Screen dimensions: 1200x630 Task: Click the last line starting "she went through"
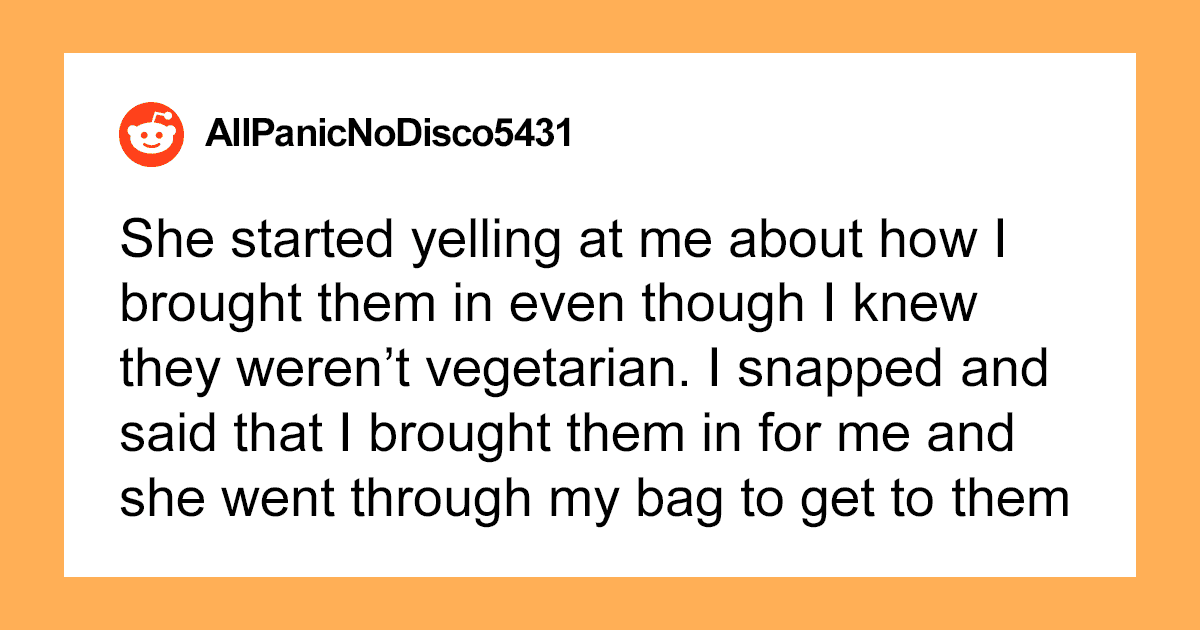tap(595, 499)
